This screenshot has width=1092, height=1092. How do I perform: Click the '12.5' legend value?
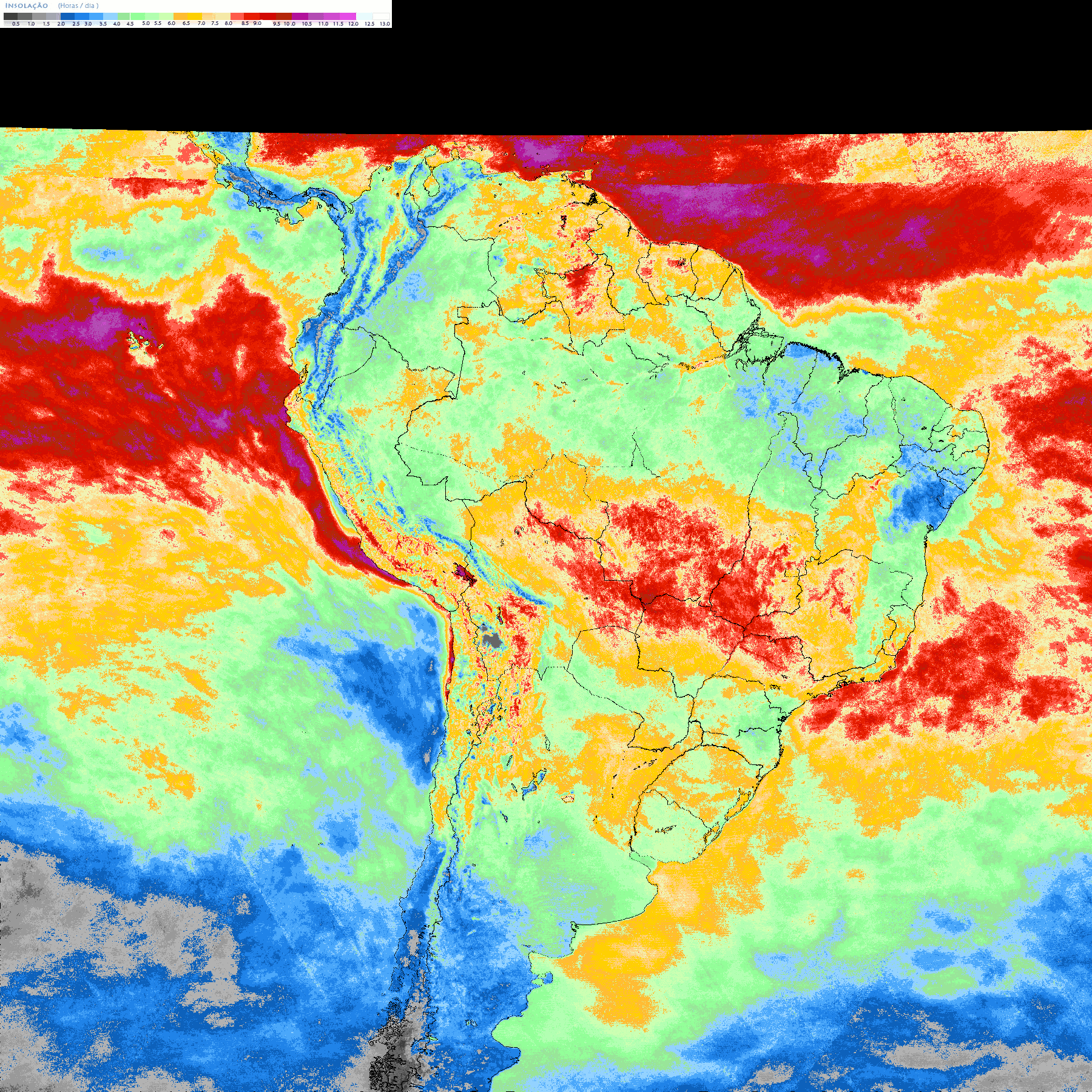(369, 24)
